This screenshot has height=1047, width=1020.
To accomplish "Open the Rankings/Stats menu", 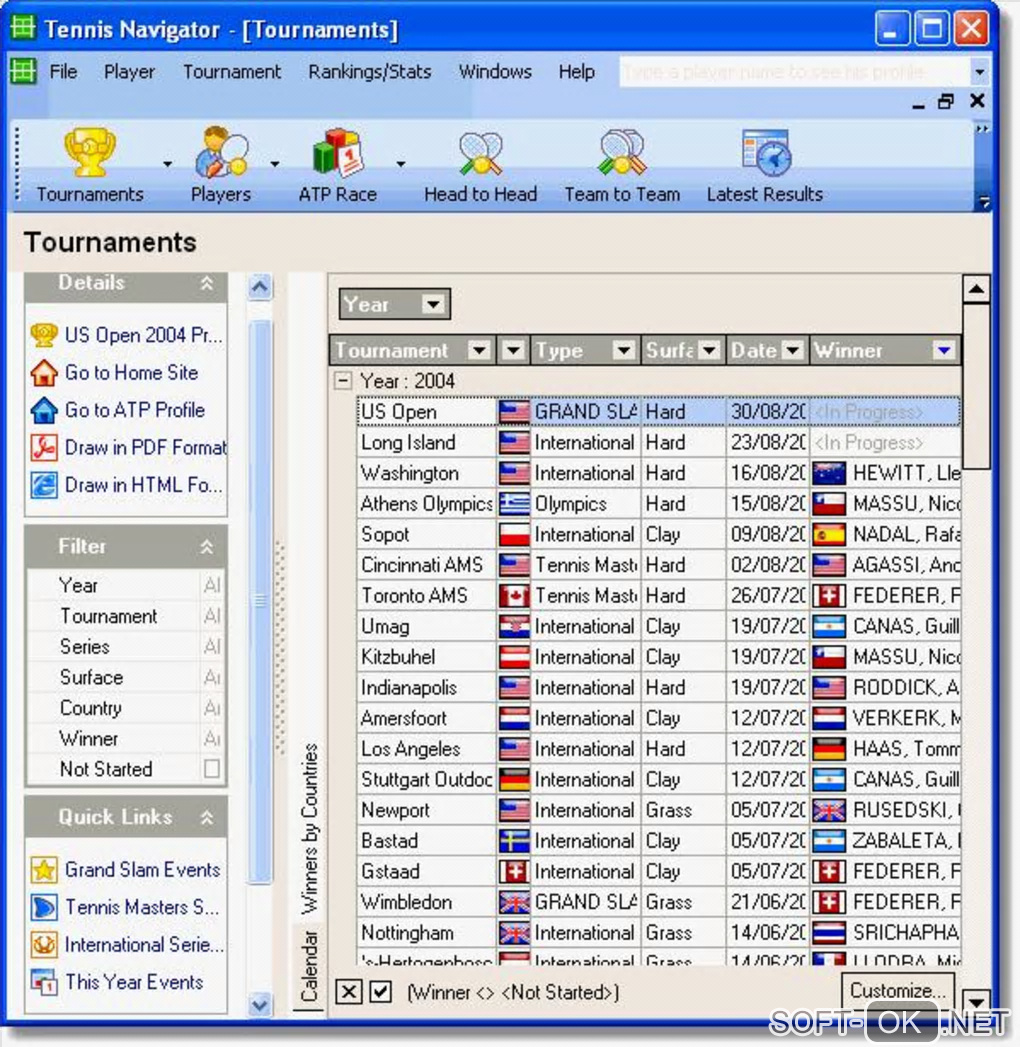I will coord(370,71).
